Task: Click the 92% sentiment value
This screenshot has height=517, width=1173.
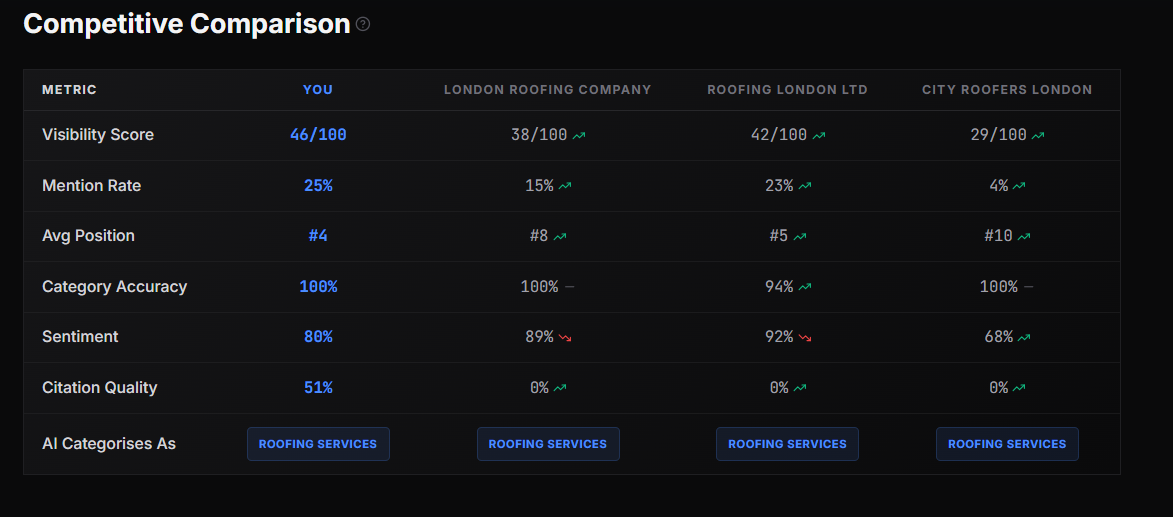Action: [x=779, y=337]
